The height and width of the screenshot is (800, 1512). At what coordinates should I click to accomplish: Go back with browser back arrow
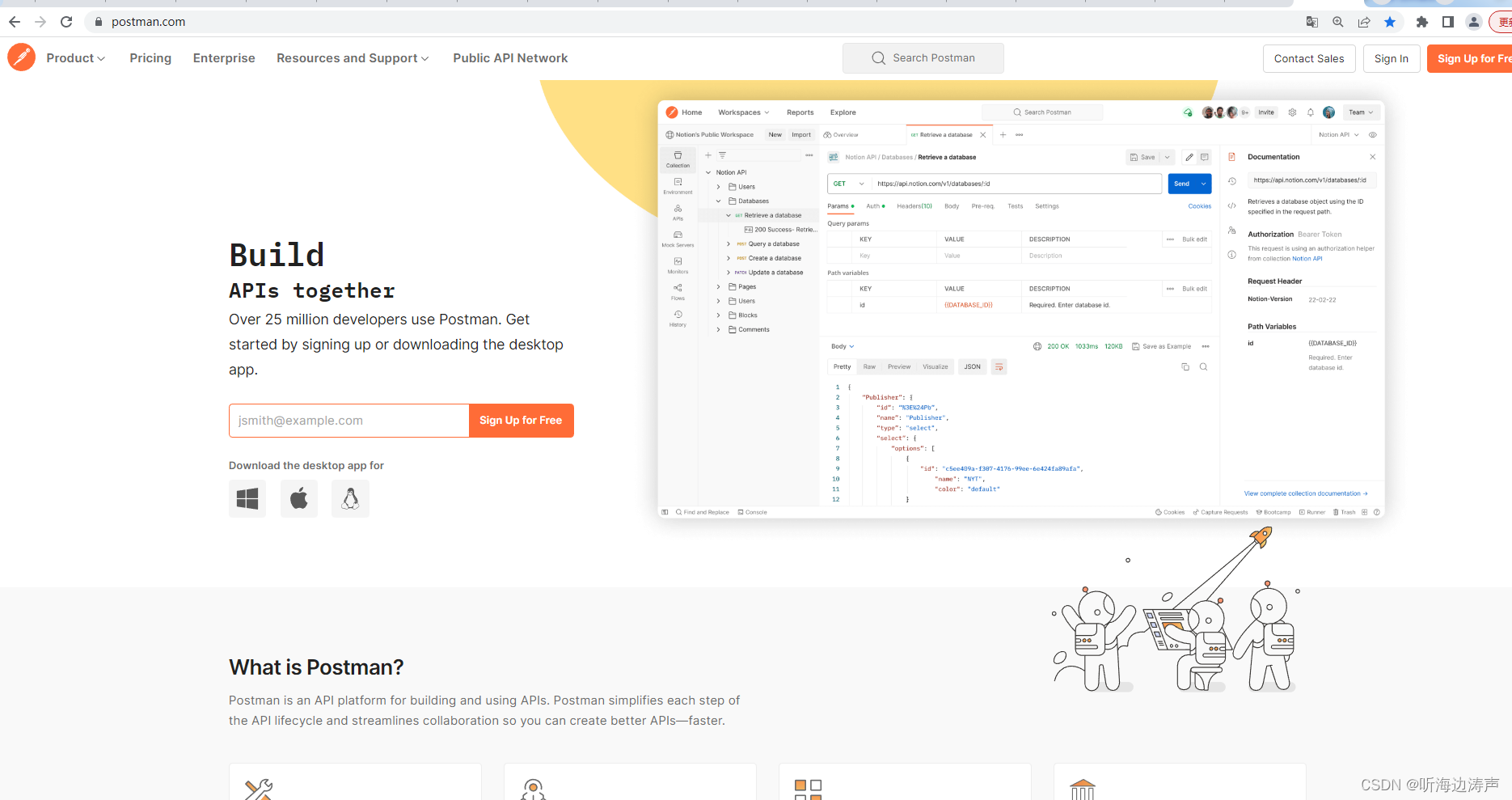[15, 22]
